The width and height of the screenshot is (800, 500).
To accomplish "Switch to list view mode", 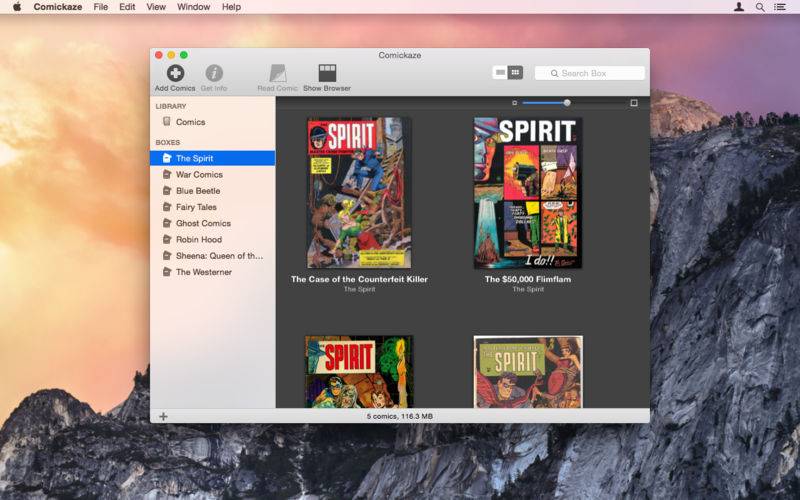I will 500,73.
